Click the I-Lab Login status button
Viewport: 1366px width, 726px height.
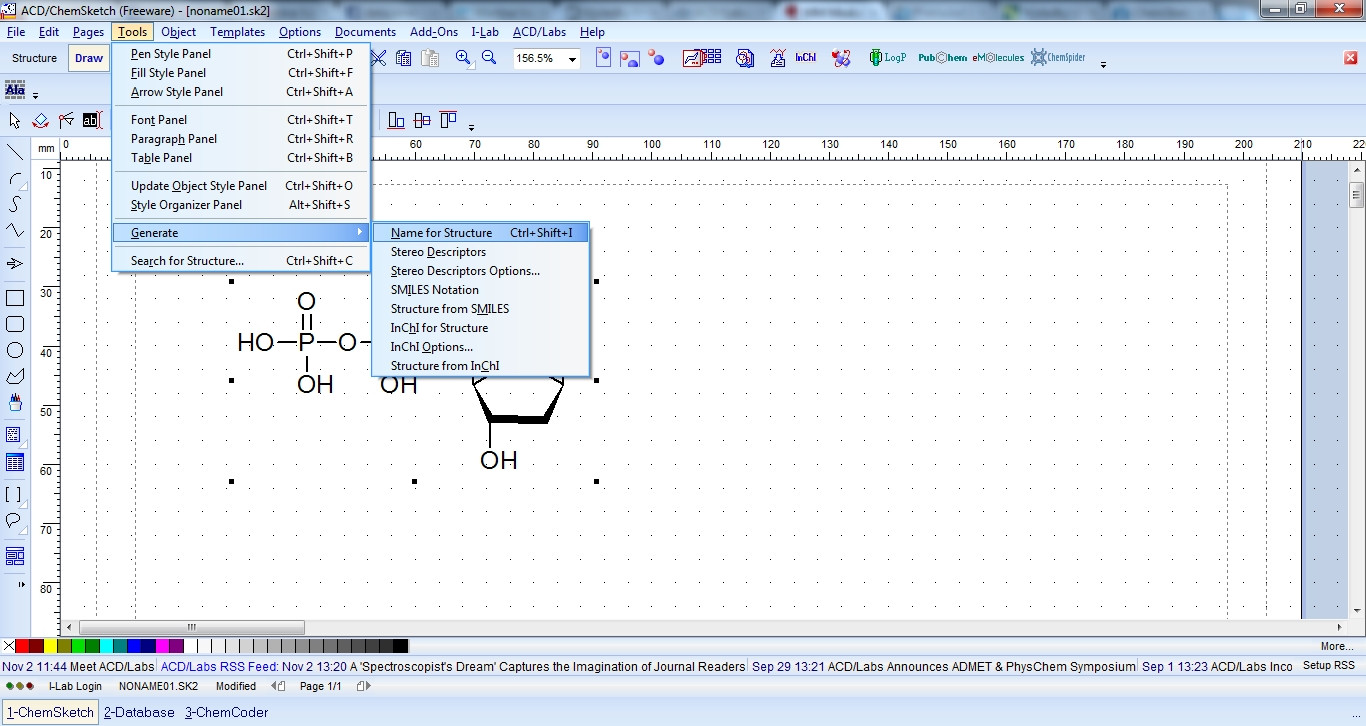(76, 686)
